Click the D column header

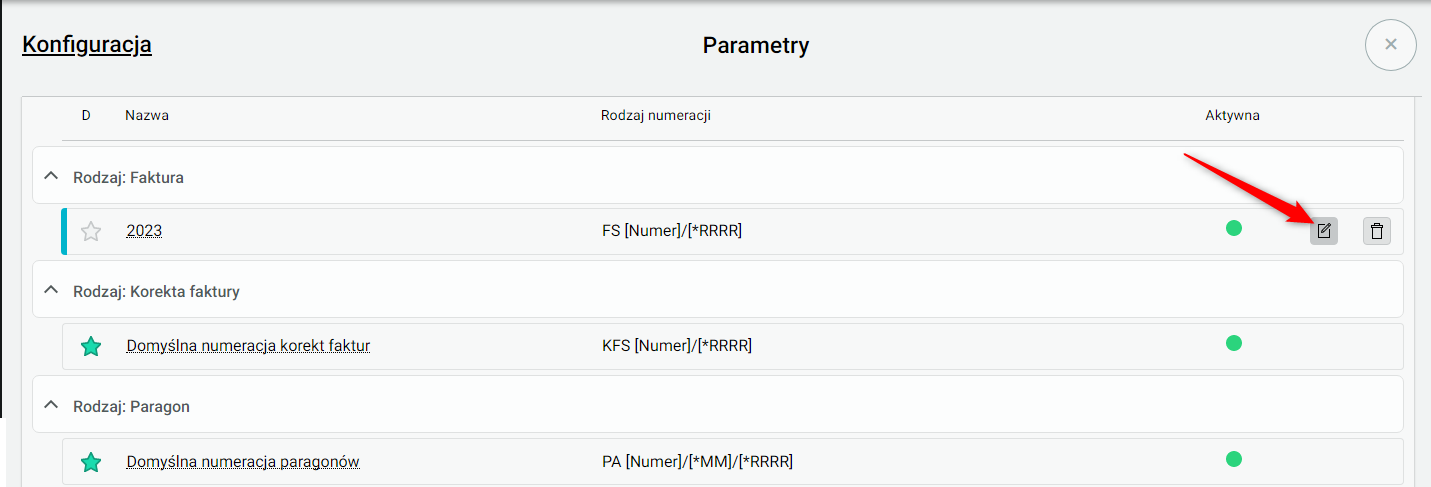[x=86, y=115]
